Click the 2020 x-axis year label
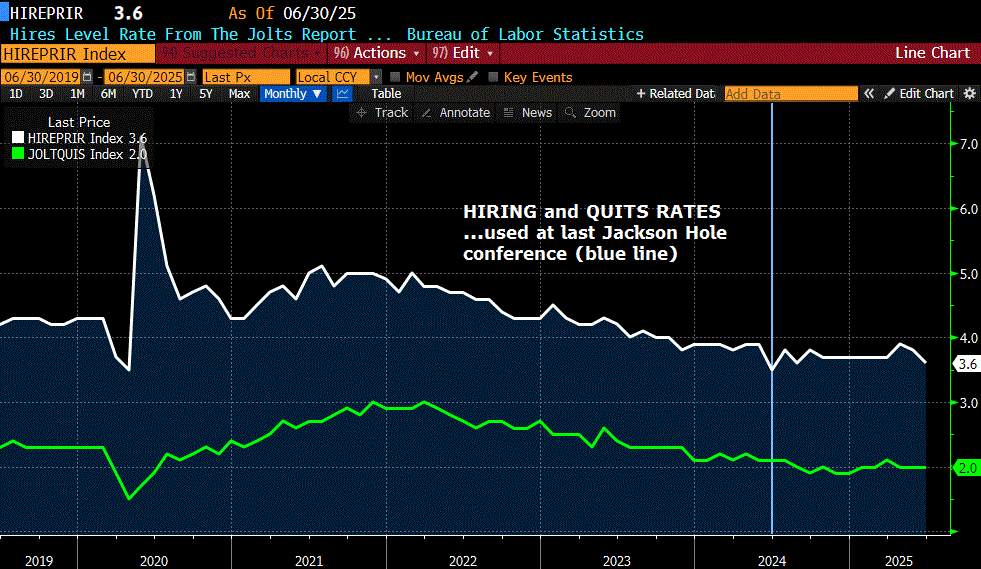 point(154,561)
